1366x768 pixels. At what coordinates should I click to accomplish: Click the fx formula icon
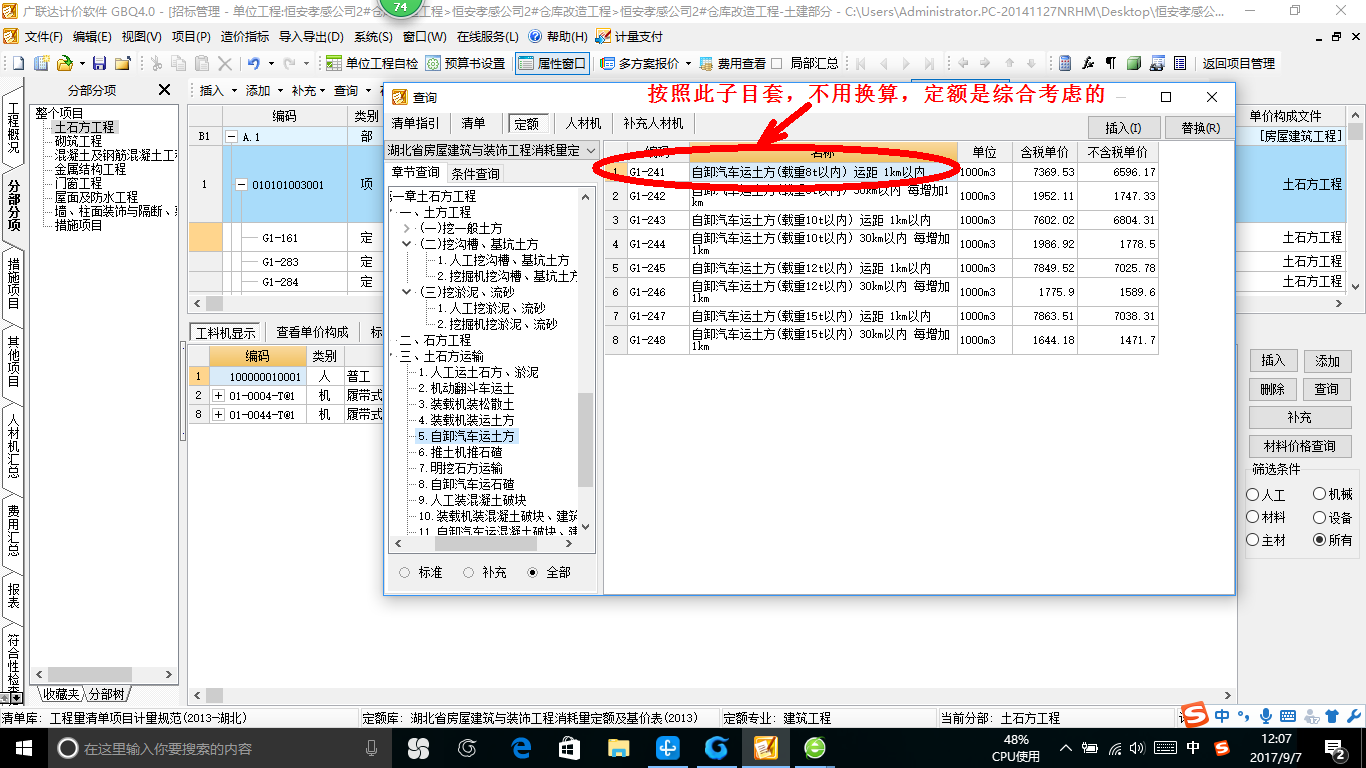coord(1088,63)
